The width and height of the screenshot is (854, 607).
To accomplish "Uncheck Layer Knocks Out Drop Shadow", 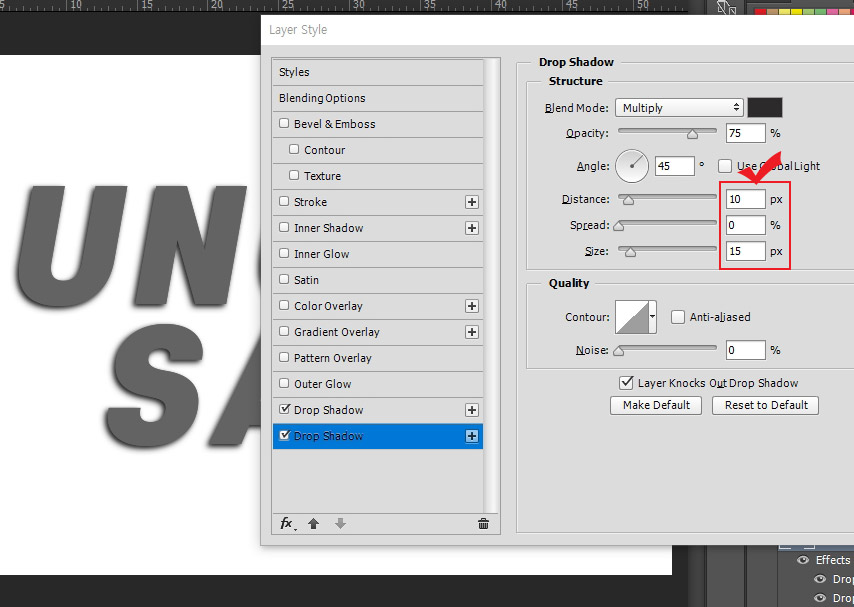I will pos(626,383).
